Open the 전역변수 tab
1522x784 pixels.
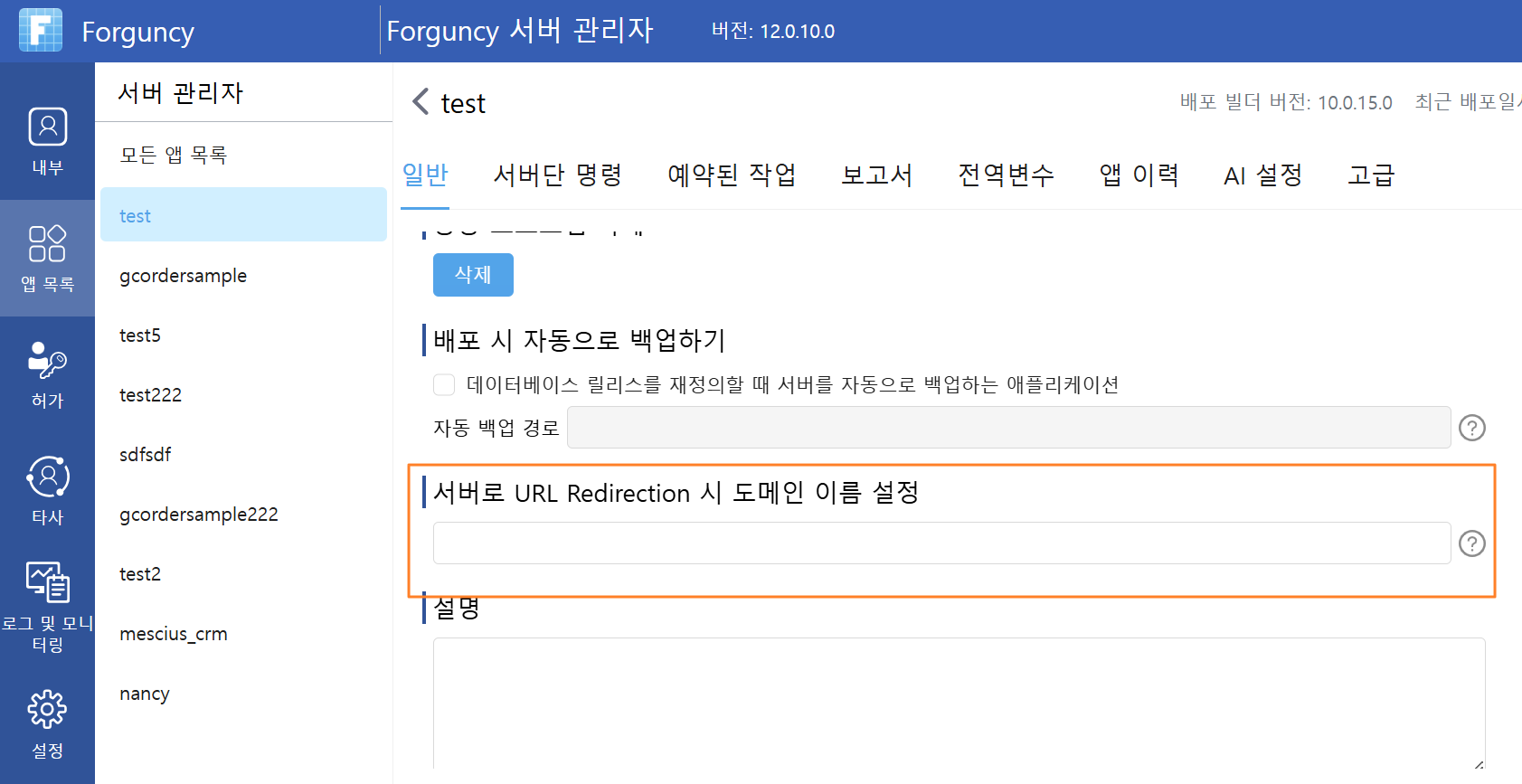click(1006, 175)
